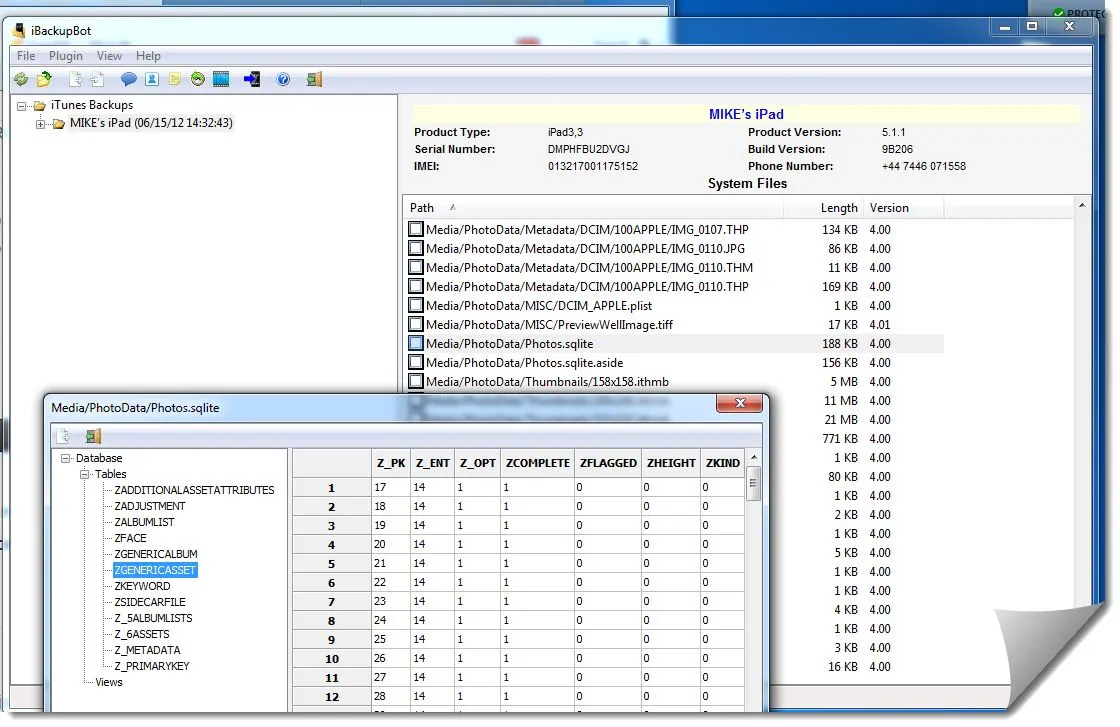Click the Z_PK column header
Screen dimensions: 1120x727
click(x=390, y=463)
